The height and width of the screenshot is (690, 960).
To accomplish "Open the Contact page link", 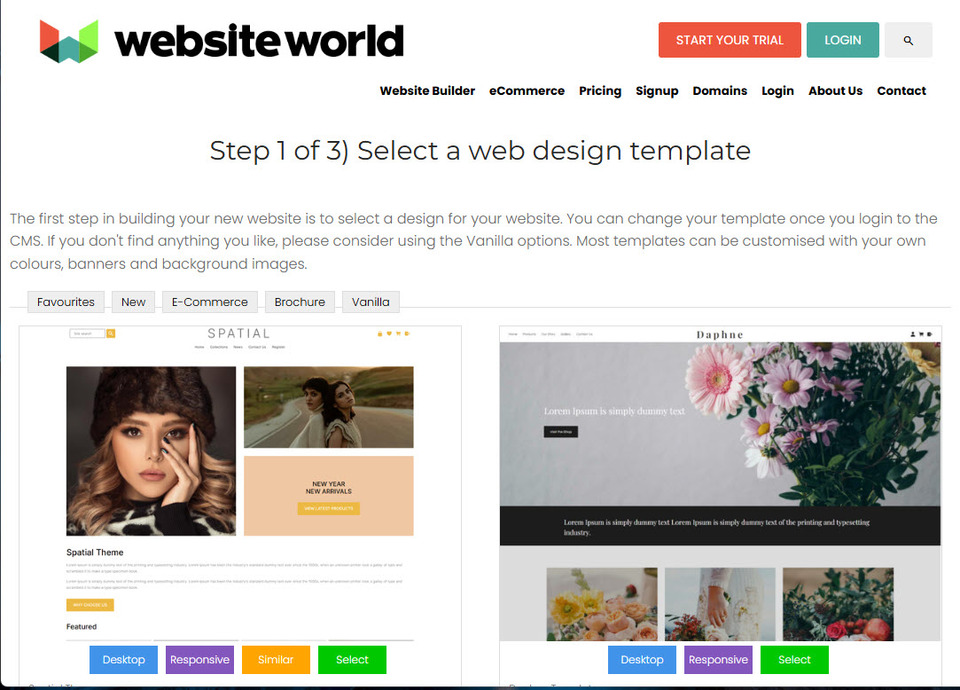I will (901, 91).
